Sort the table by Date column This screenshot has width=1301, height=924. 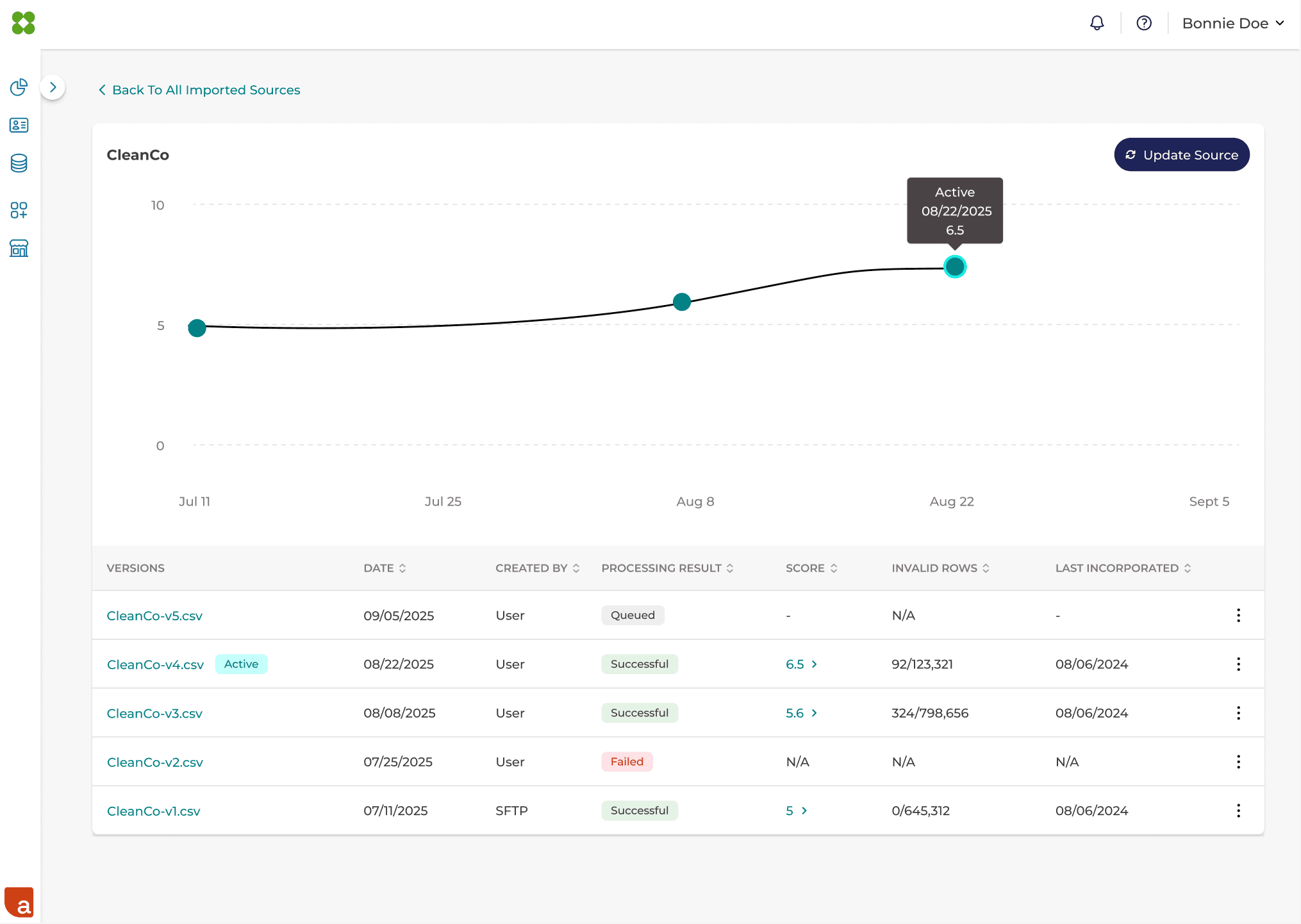[385, 568]
